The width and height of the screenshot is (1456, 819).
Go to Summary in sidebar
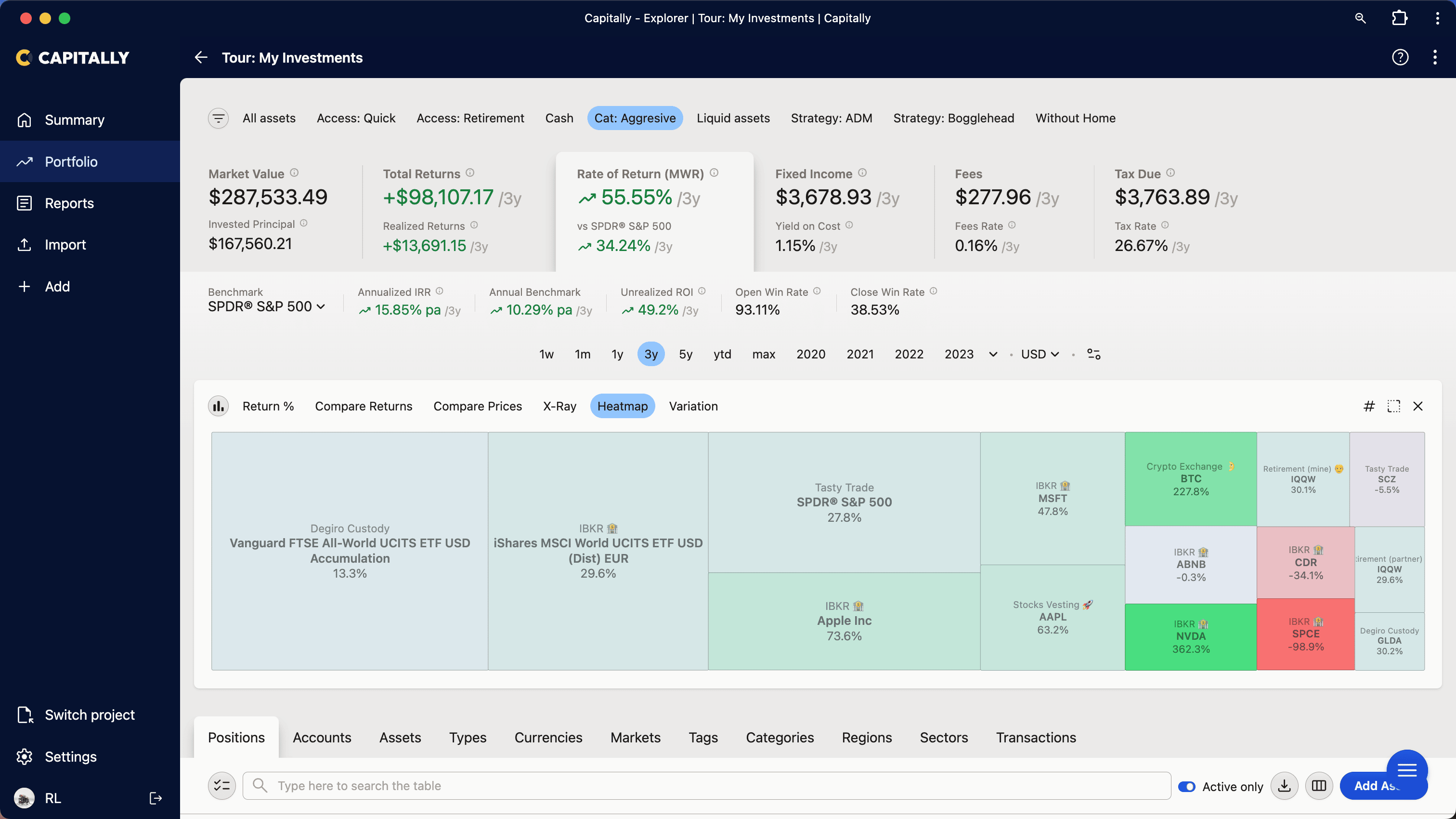tap(90, 120)
